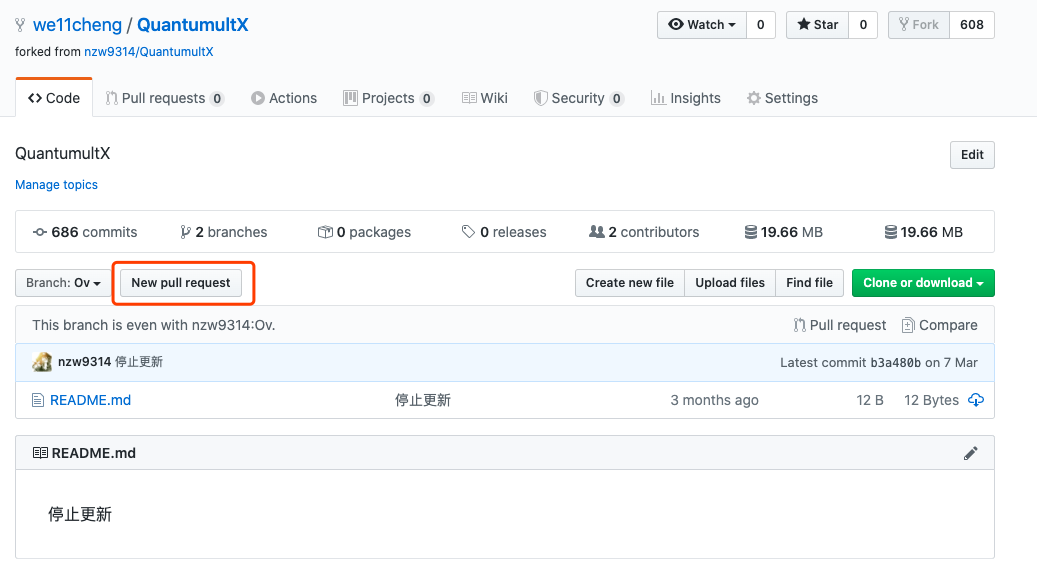Image resolution: width=1037 pixels, height=584 pixels.
Task: View the 0 releases page
Action: (504, 232)
